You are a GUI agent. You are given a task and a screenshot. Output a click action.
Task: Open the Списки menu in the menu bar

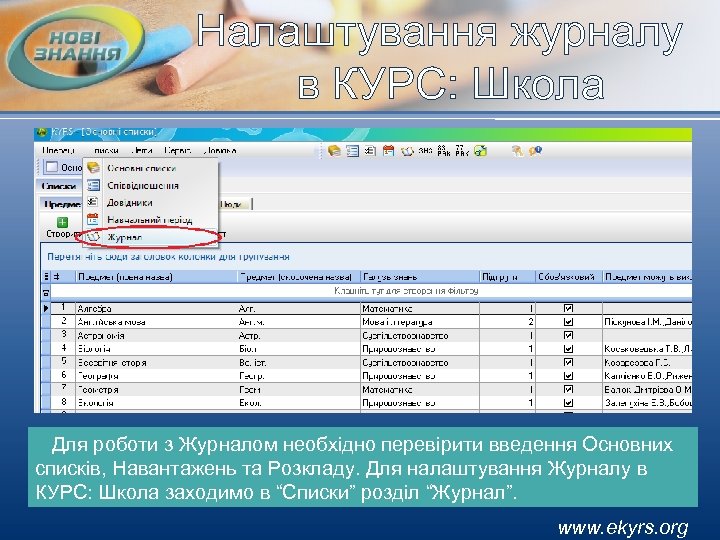tap(106, 151)
